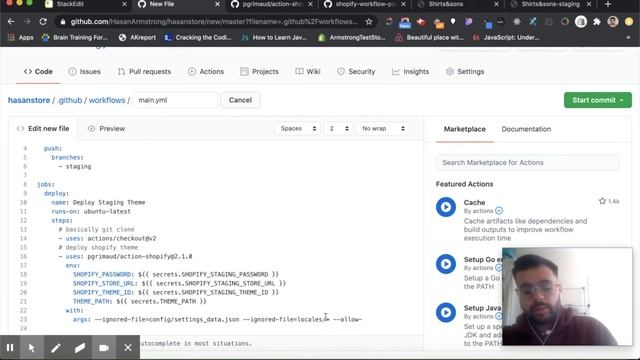Screen dimensions: 640x360
Task: Select the recorder pen drawing tool
Action: 56,348
